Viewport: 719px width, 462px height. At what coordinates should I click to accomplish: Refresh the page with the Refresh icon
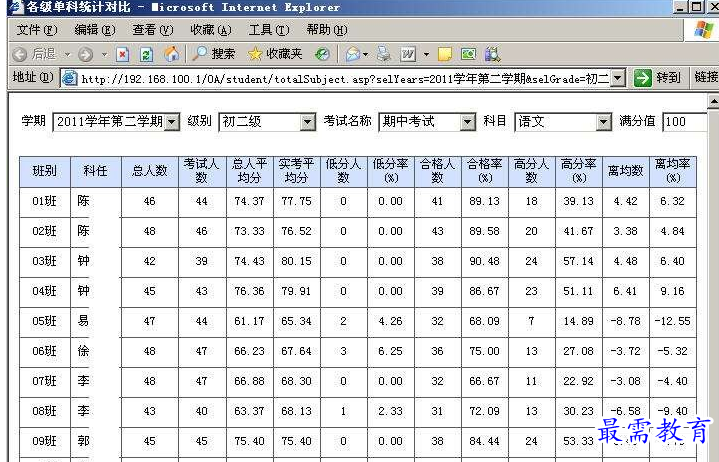pyautogui.click(x=147, y=54)
